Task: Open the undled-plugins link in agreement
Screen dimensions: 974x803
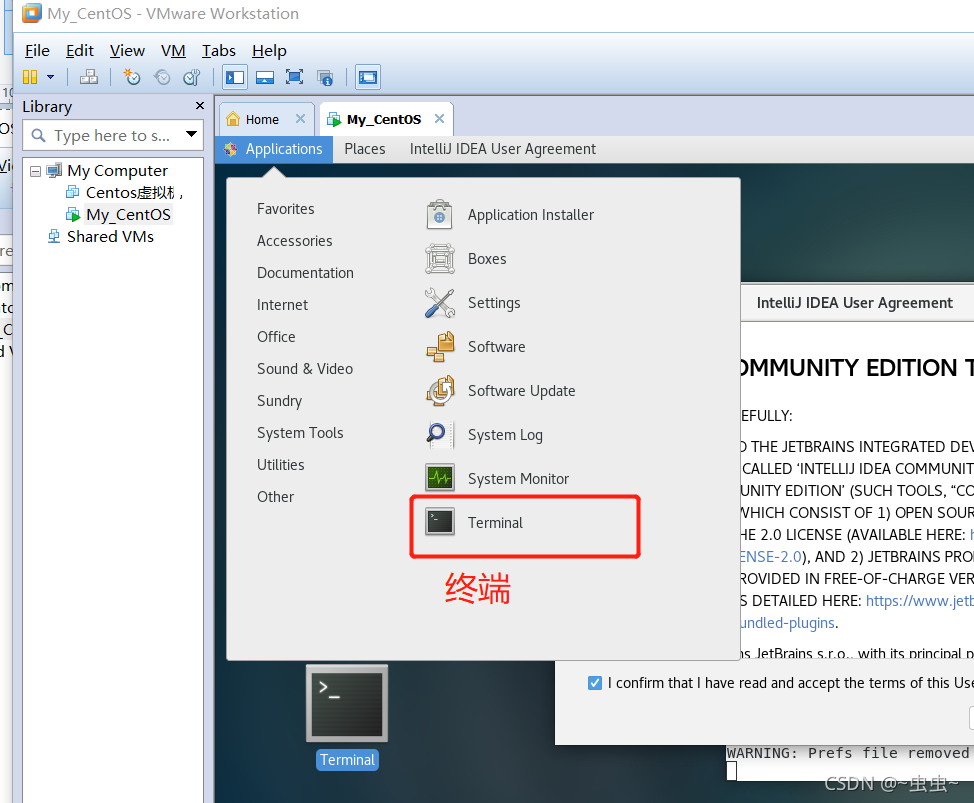Action: 788,623
